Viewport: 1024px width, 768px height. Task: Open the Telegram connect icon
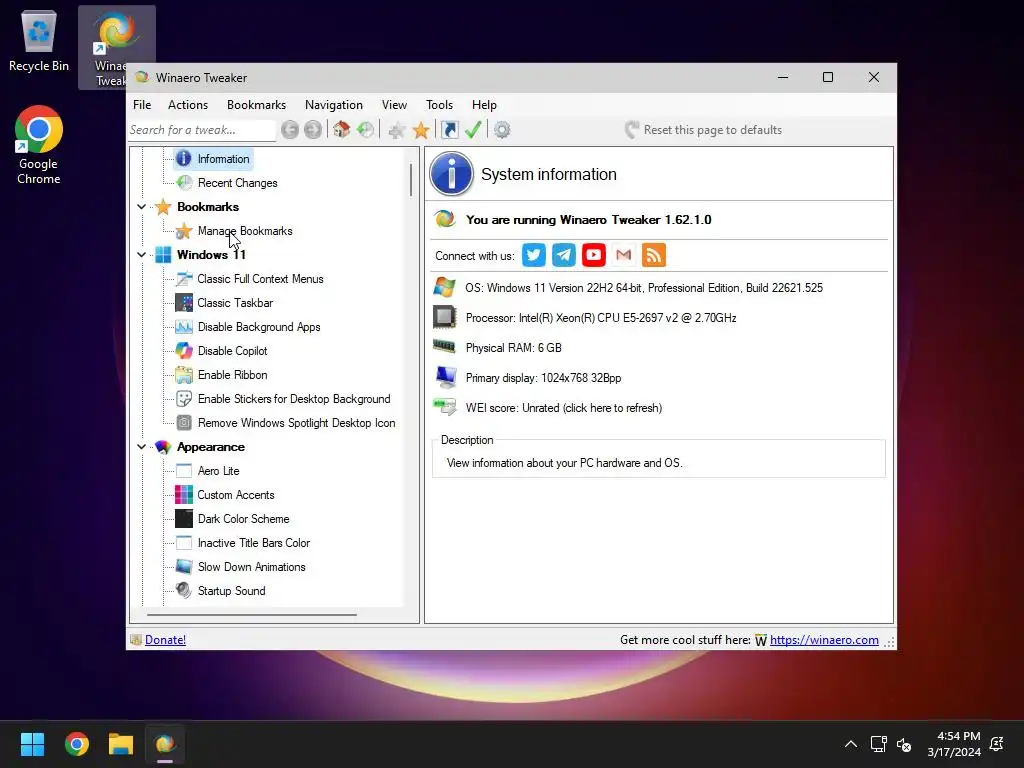(x=564, y=255)
